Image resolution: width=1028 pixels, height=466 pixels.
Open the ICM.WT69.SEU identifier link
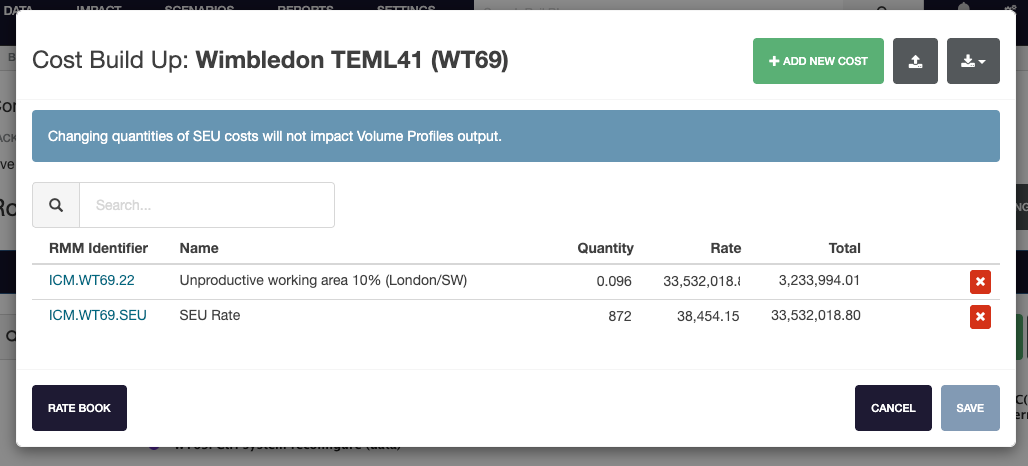tap(97, 315)
